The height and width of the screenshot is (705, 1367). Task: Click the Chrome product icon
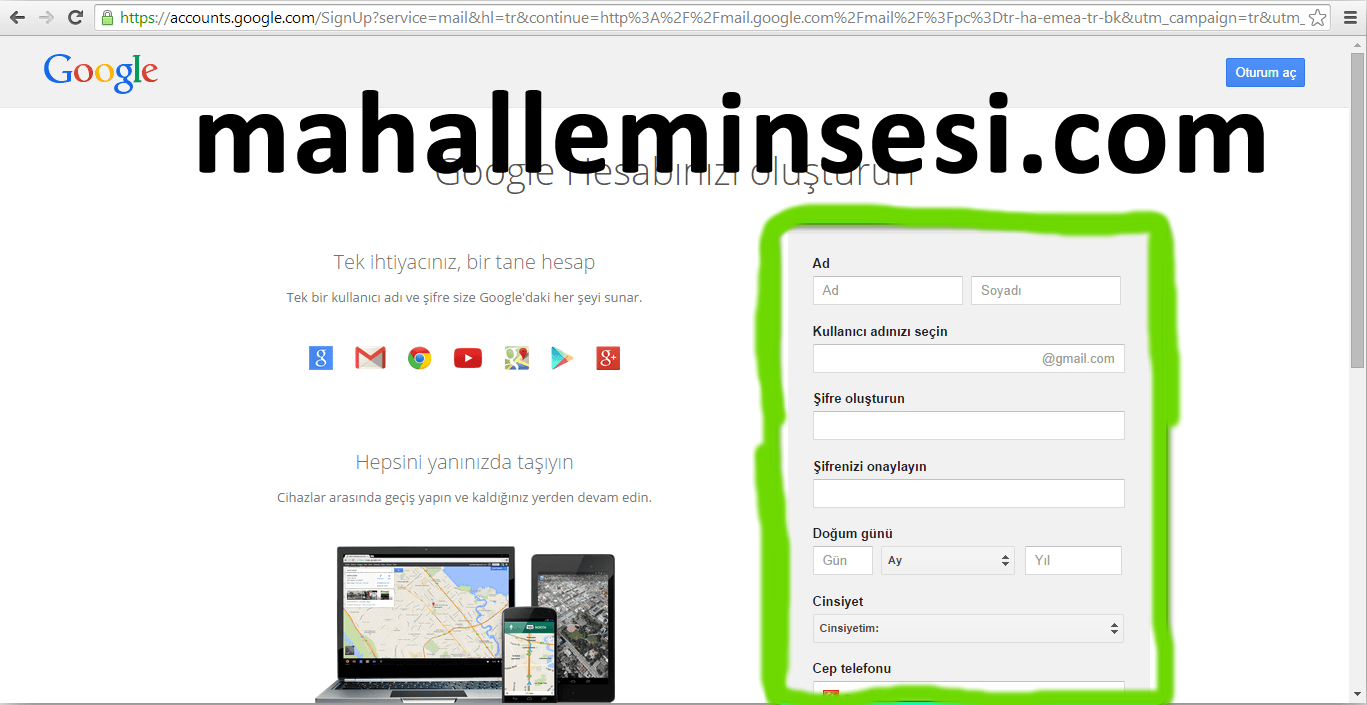[x=419, y=358]
